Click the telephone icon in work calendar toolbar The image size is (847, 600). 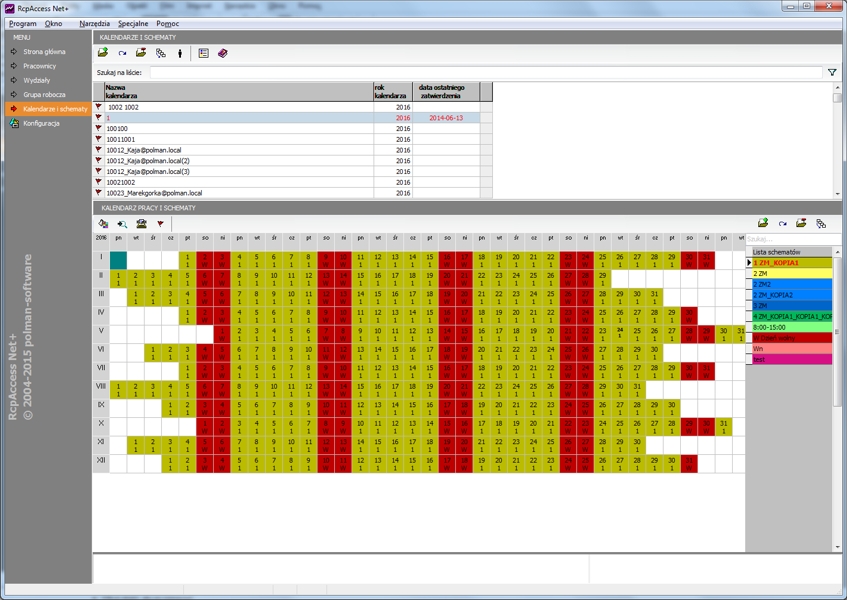coord(141,224)
